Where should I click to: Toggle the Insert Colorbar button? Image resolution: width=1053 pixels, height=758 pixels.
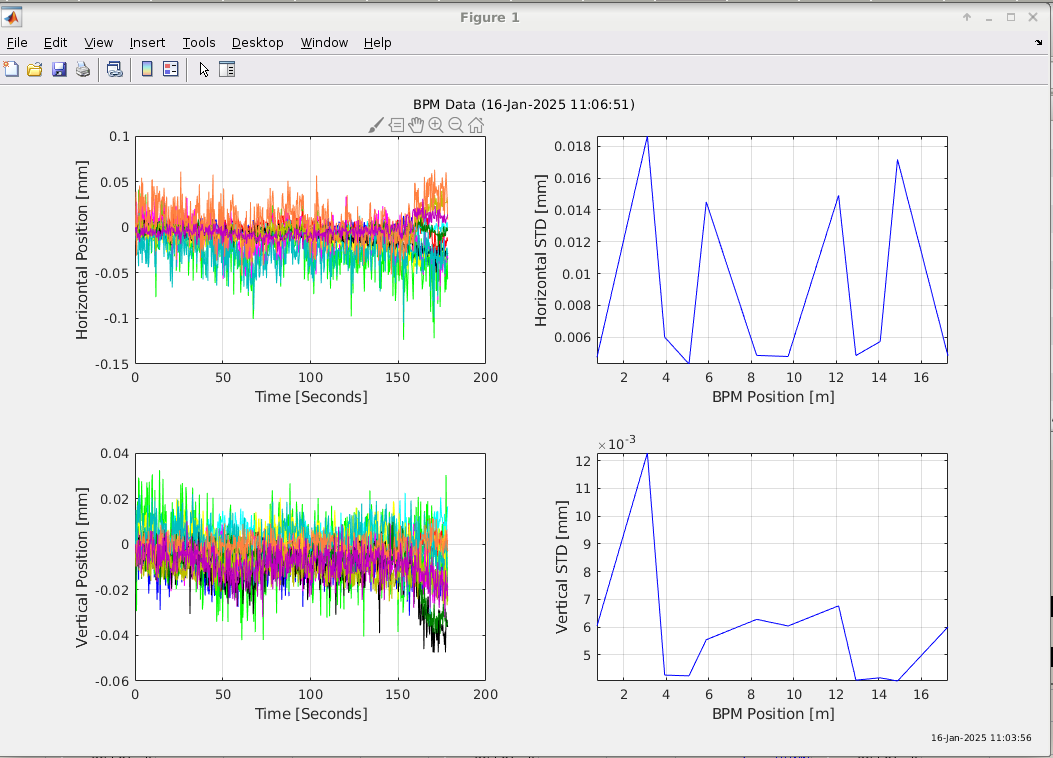click(147, 69)
